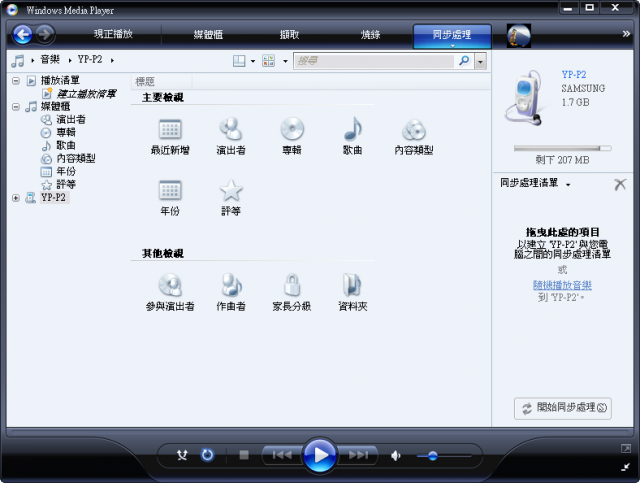640x483 pixels.
Task: Click the 標題 column header
Action: click(x=162, y=82)
